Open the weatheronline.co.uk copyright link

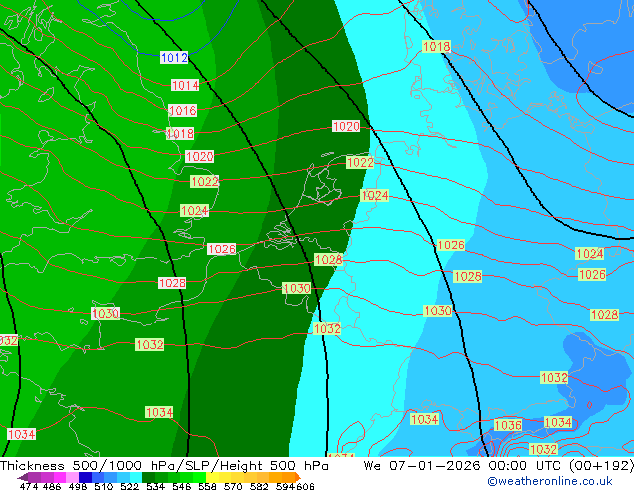[550, 481]
